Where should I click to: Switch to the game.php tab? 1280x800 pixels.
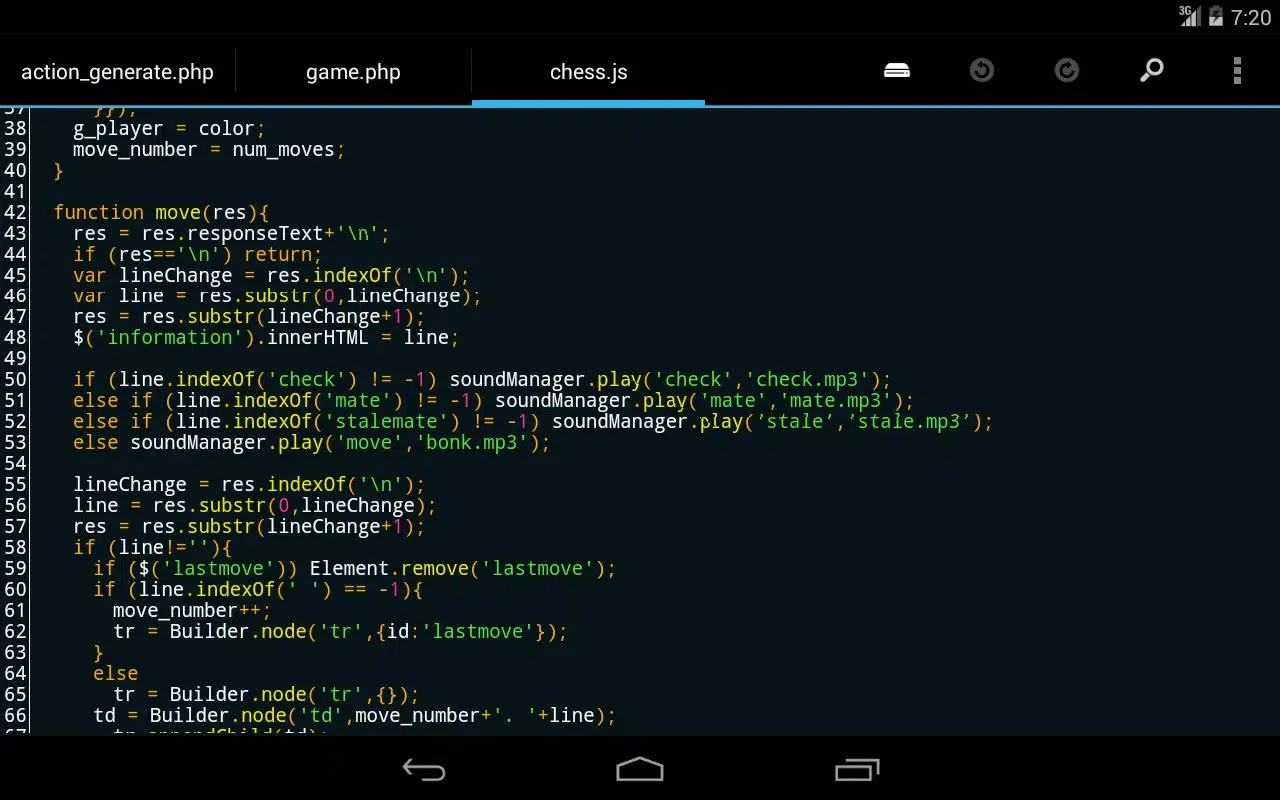pos(353,71)
